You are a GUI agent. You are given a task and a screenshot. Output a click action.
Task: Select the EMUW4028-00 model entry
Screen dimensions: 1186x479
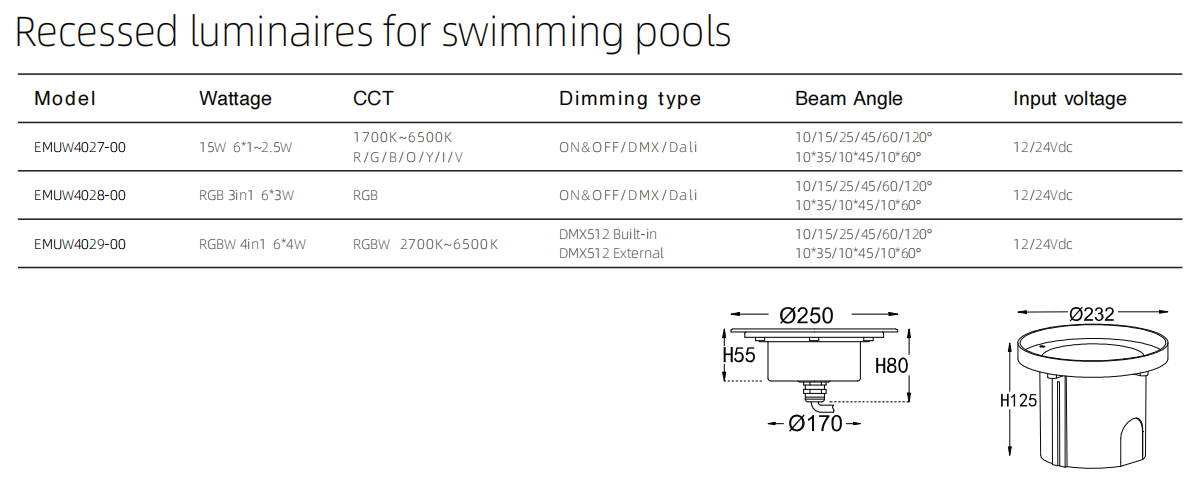click(x=79, y=195)
